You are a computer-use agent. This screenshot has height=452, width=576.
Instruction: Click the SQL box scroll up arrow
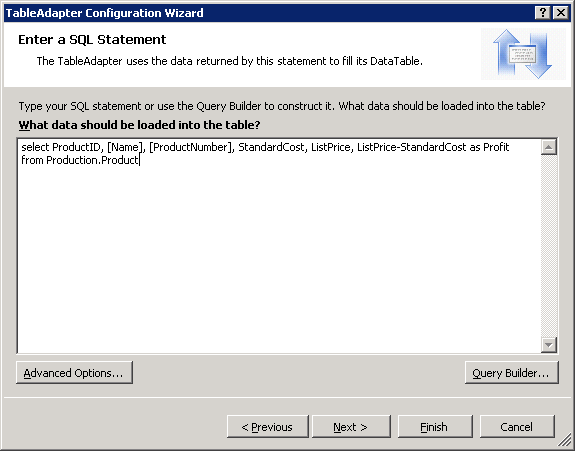point(549,147)
